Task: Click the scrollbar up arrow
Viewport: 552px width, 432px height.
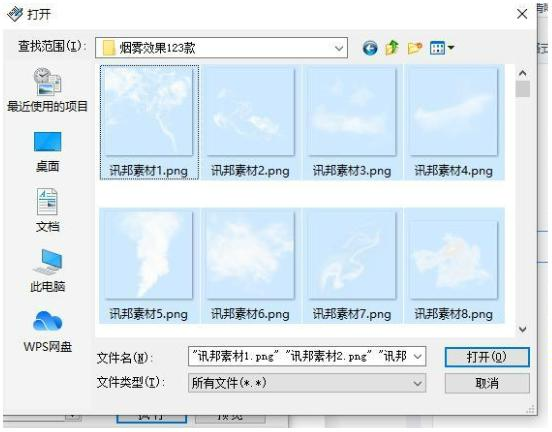Action: click(x=522, y=73)
